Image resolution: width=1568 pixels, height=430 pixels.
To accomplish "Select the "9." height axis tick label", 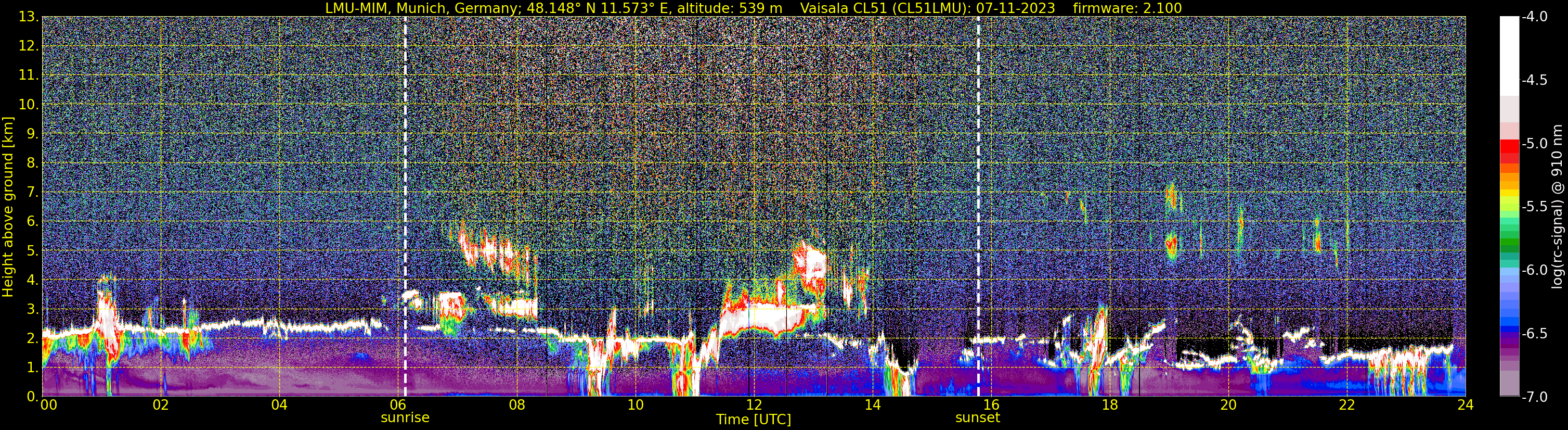I will point(33,134).
